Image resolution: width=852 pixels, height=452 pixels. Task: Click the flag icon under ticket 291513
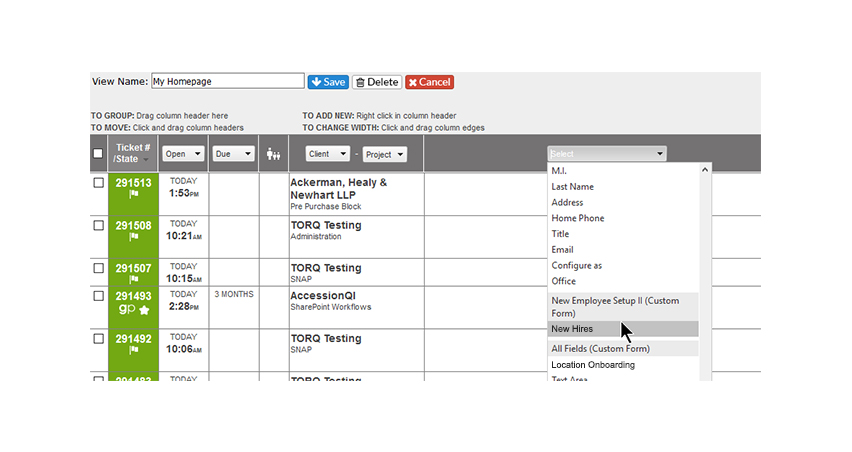click(134, 194)
